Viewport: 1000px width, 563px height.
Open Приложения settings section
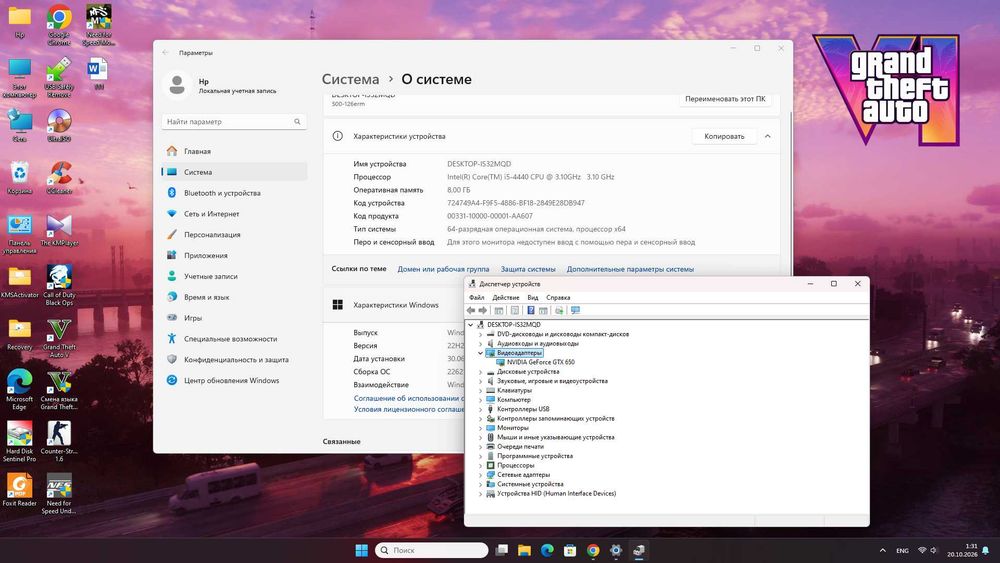click(x=234, y=255)
